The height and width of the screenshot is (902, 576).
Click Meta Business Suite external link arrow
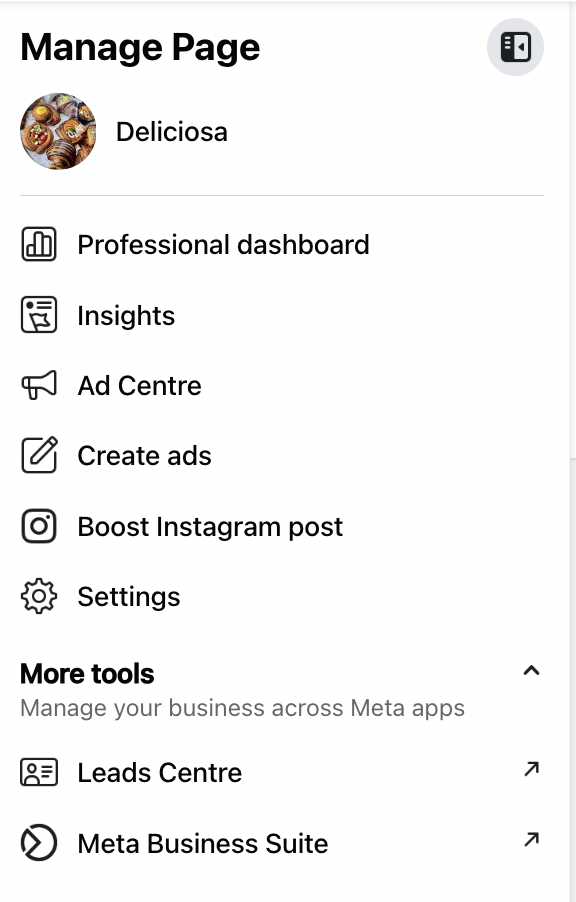[x=532, y=839]
